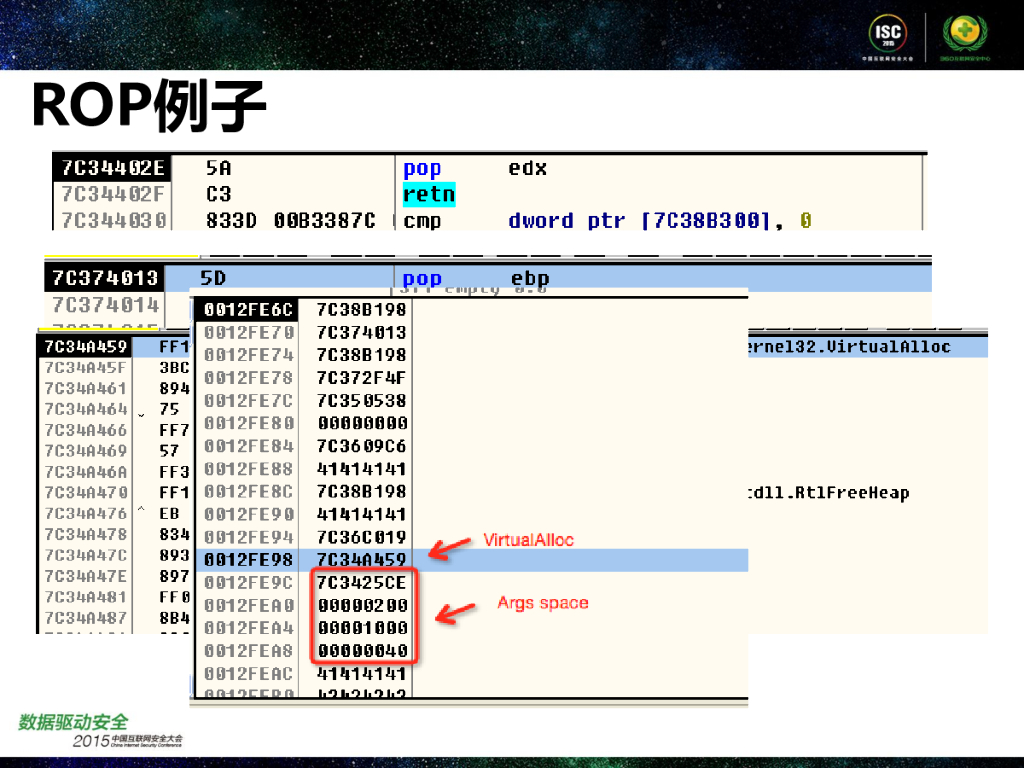
Task: Click the ISC conference logo
Action: click(888, 38)
